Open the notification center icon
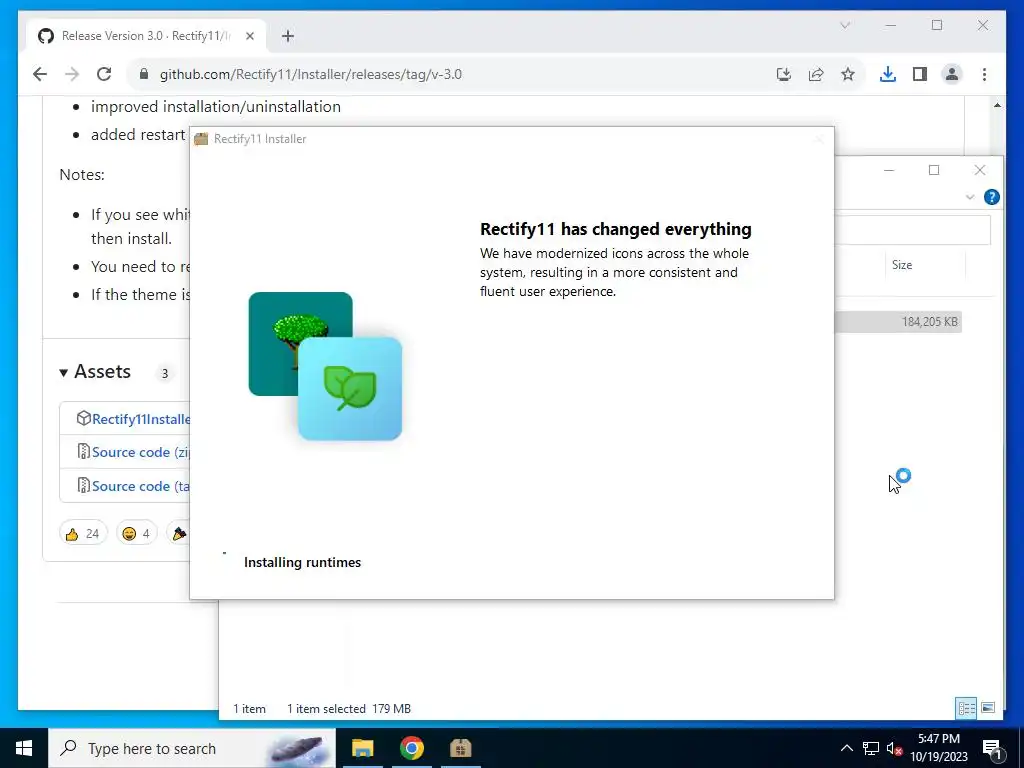 coord(992,748)
